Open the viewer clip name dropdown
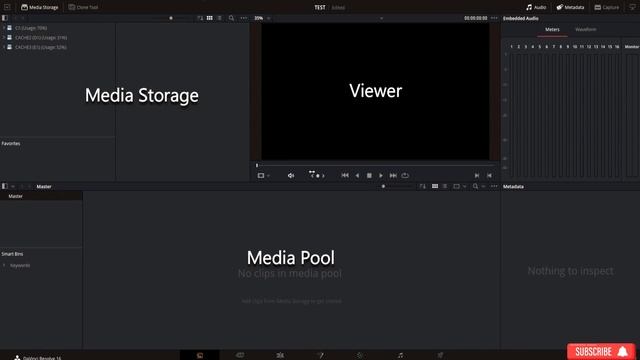This screenshot has width=640, height=360. click(x=381, y=18)
